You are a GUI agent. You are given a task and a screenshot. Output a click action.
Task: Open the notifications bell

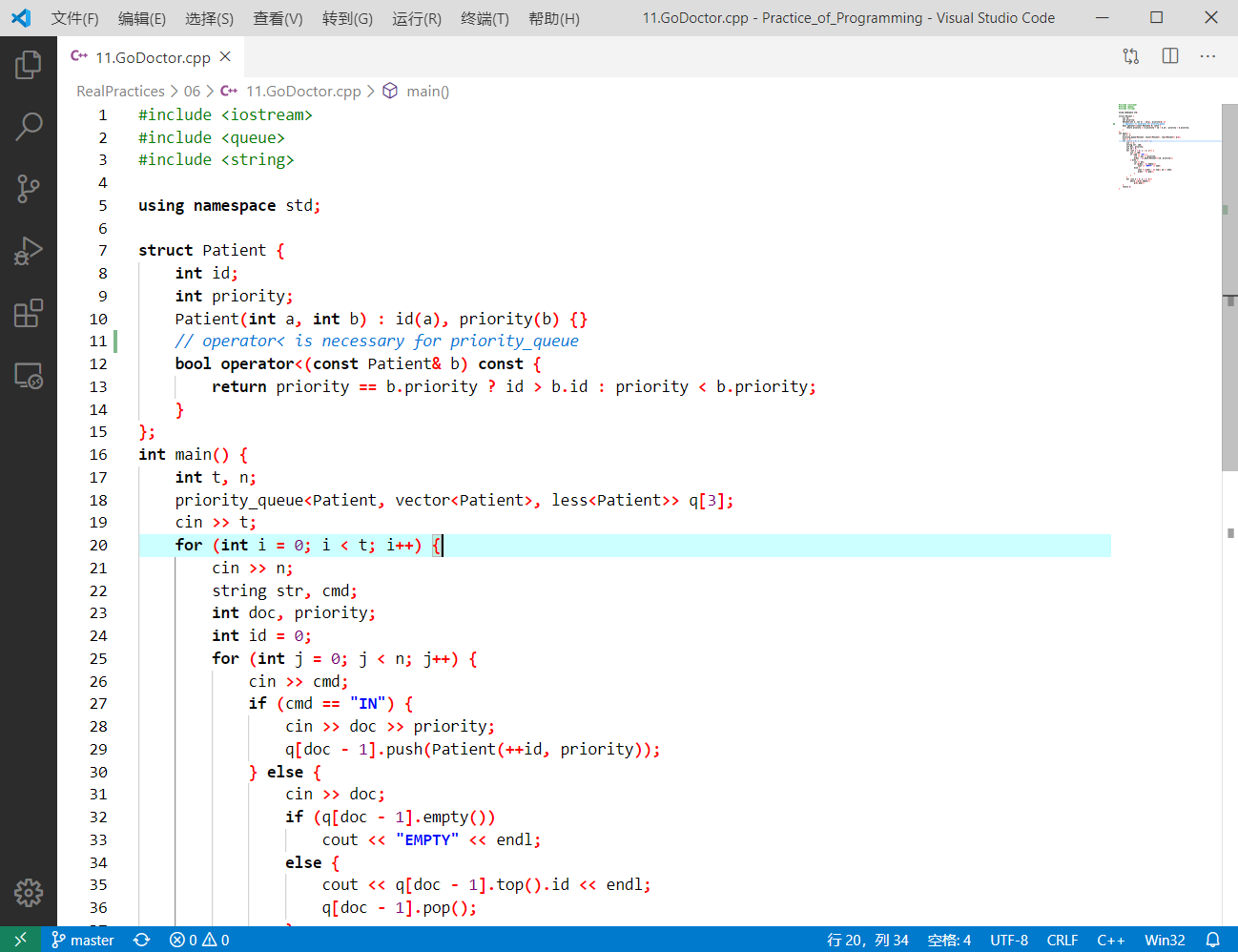[1214, 940]
